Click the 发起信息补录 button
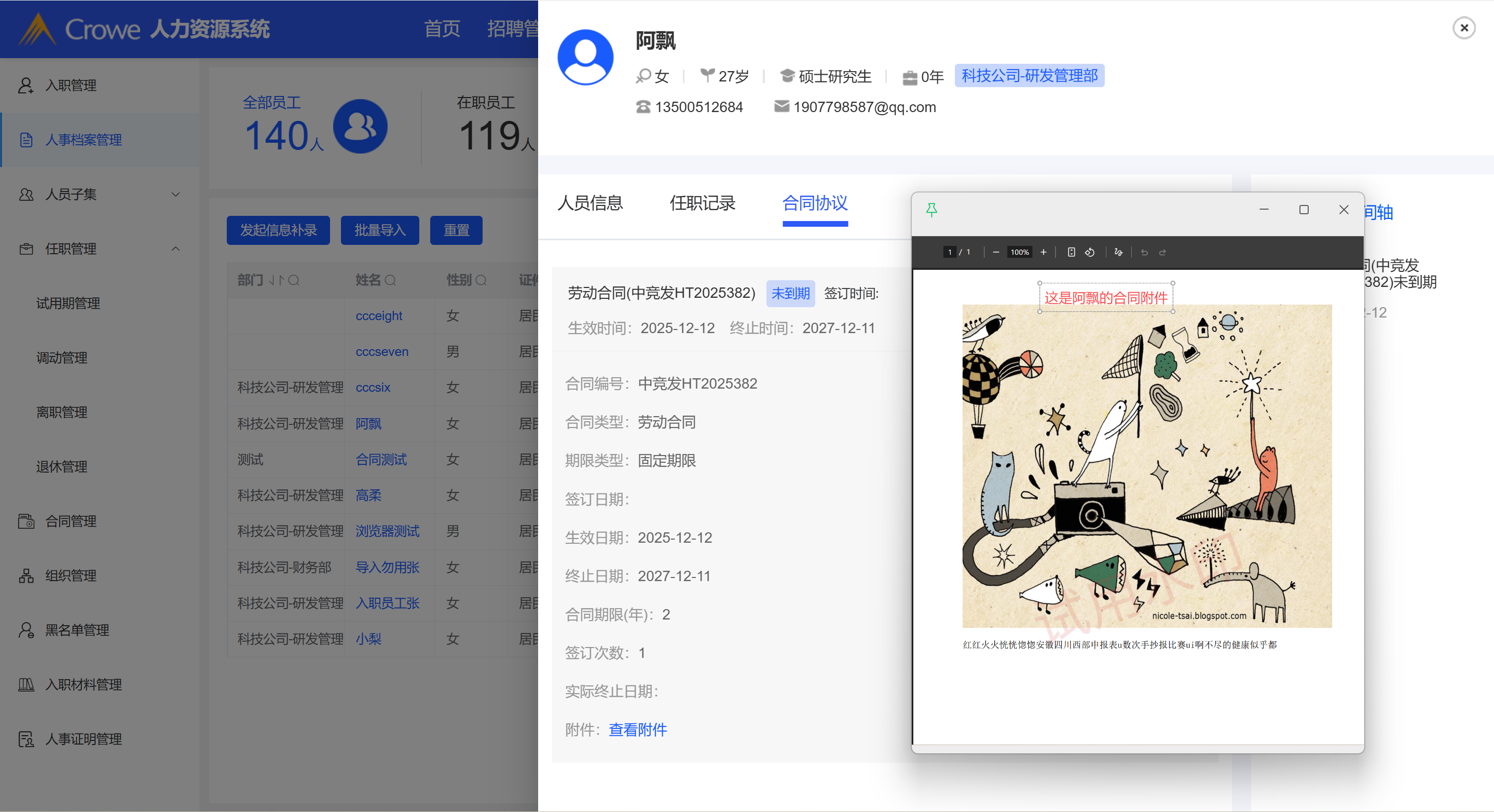 click(278, 230)
